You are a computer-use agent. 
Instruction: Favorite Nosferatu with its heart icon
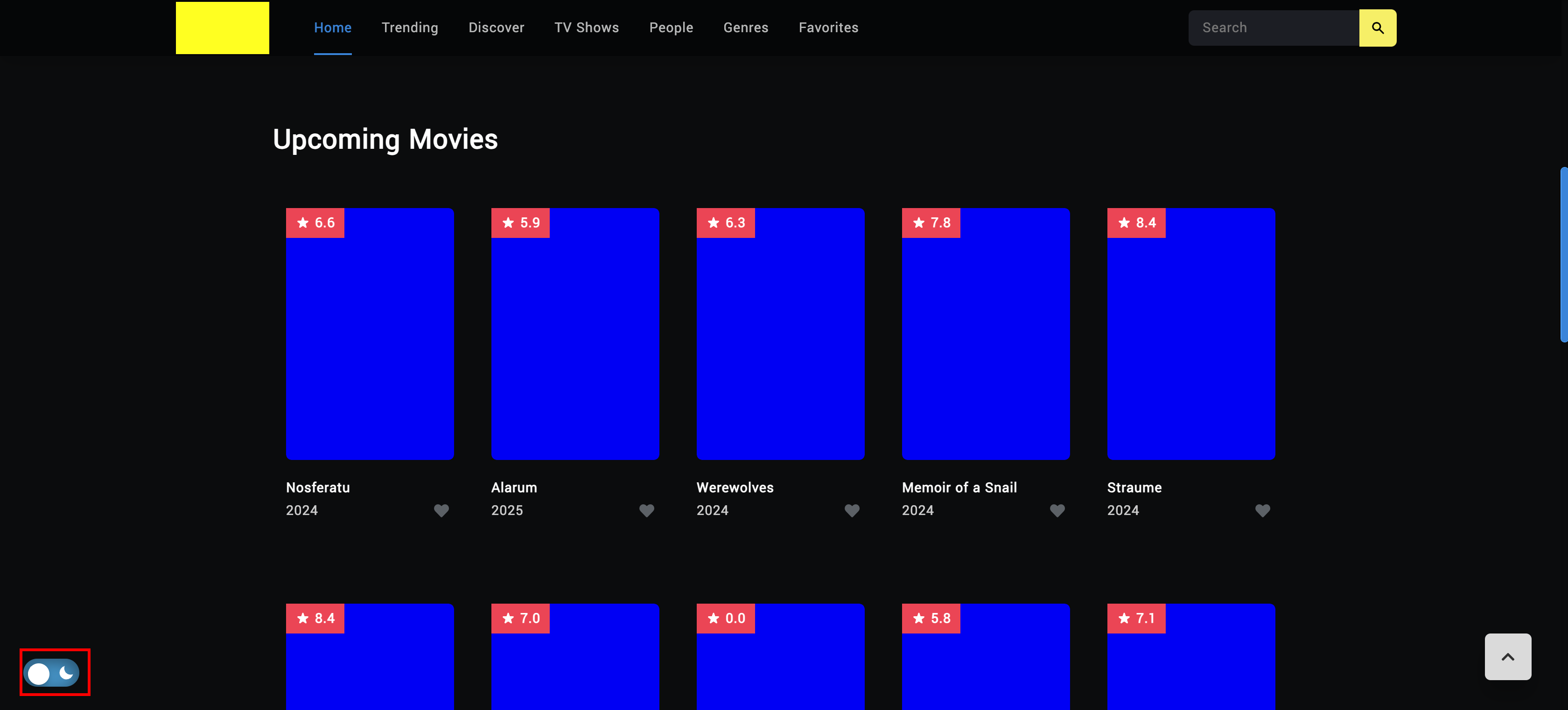pos(441,510)
